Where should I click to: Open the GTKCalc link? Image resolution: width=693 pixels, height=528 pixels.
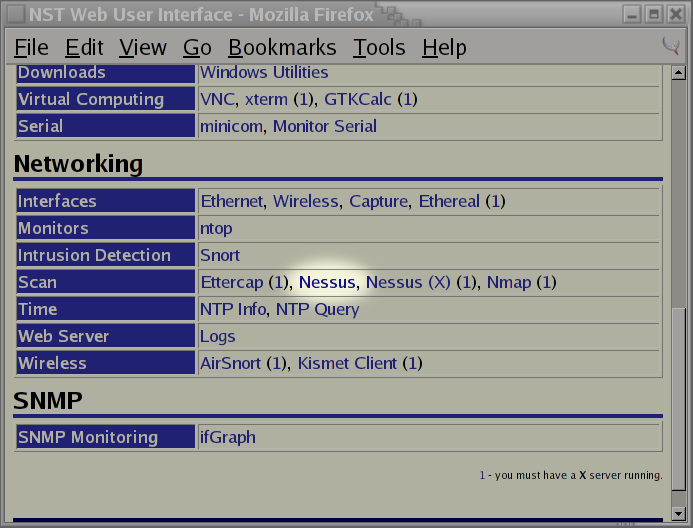point(358,99)
